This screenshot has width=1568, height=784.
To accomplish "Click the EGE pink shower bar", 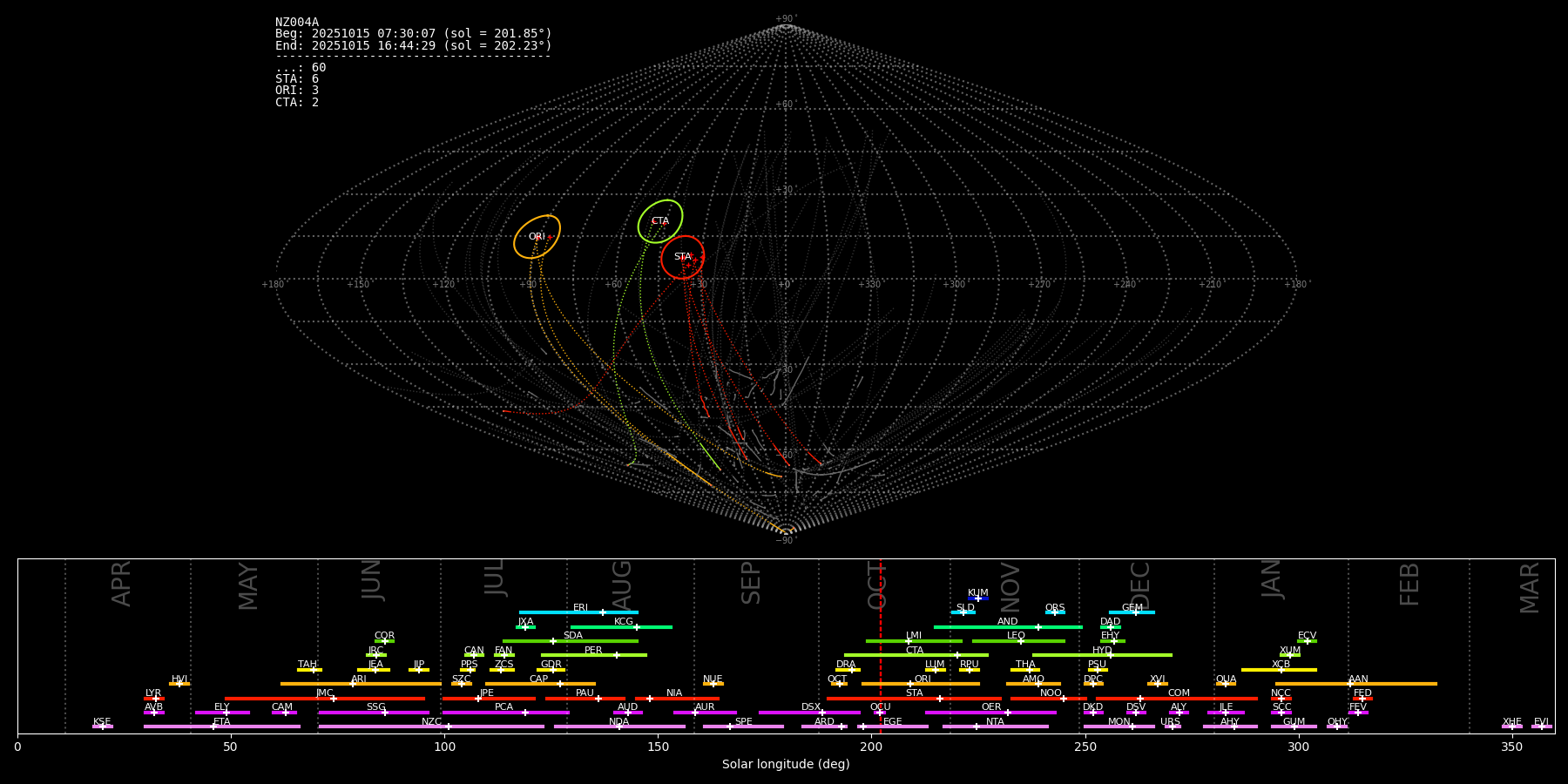I will pyautogui.click(x=893, y=727).
